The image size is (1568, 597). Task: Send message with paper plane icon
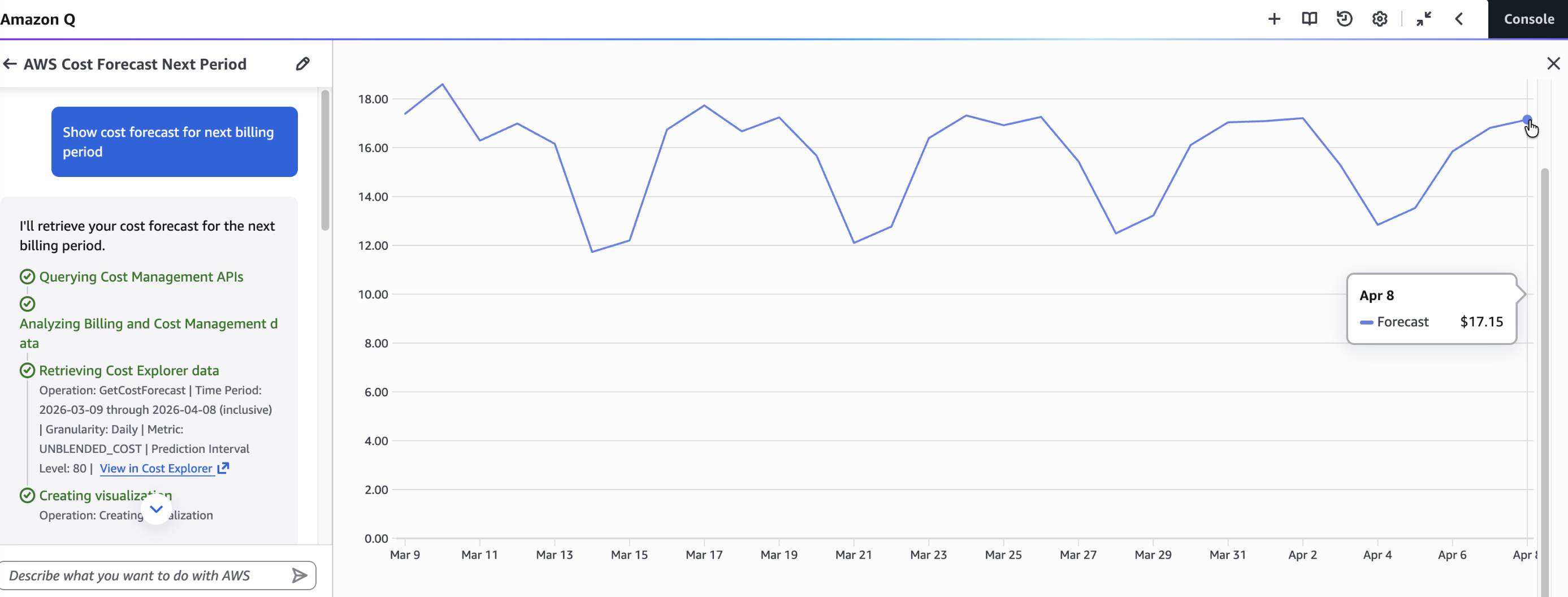(x=299, y=575)
